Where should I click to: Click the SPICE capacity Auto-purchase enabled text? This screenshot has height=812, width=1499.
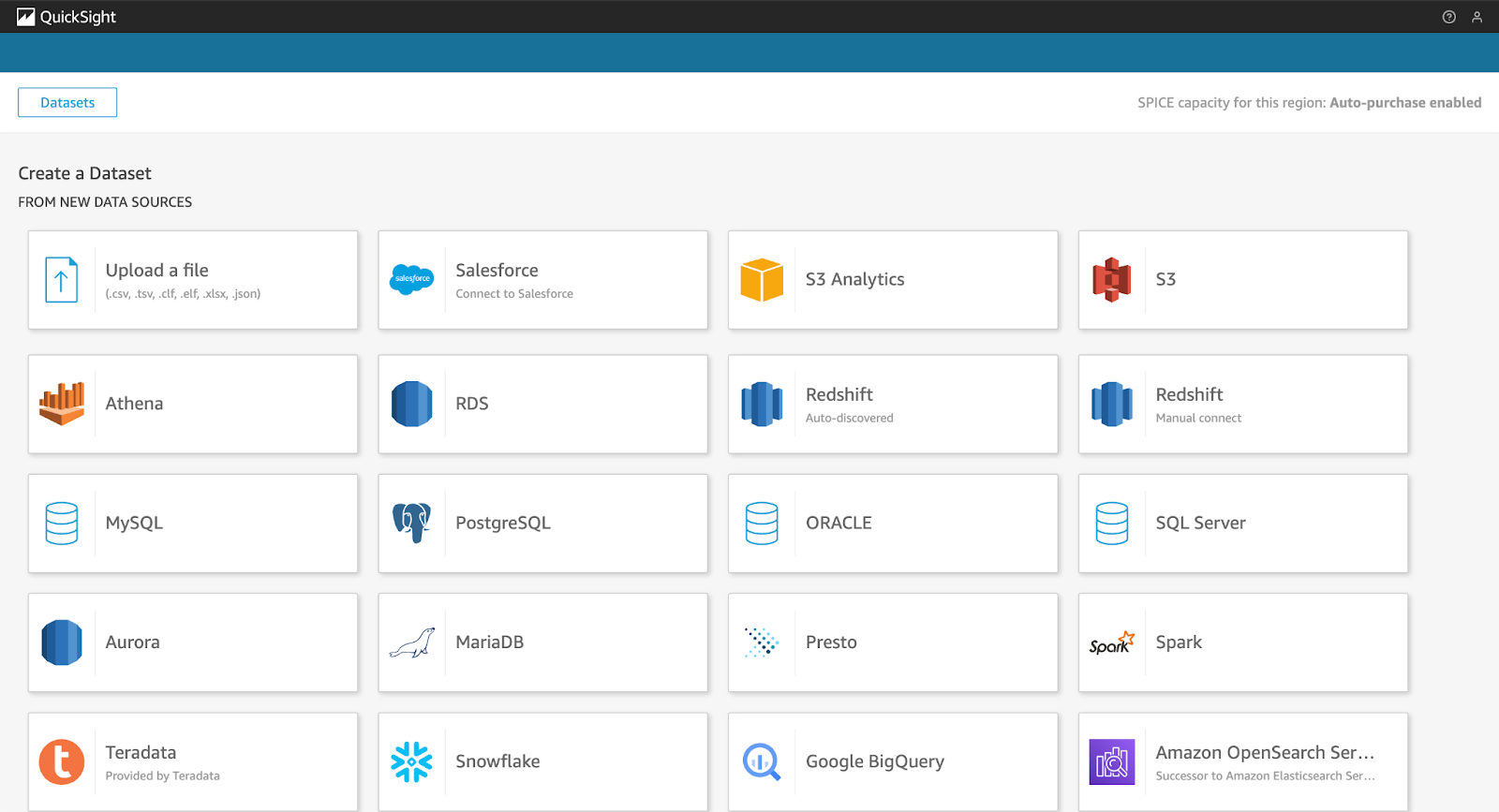coord(1310,102)
